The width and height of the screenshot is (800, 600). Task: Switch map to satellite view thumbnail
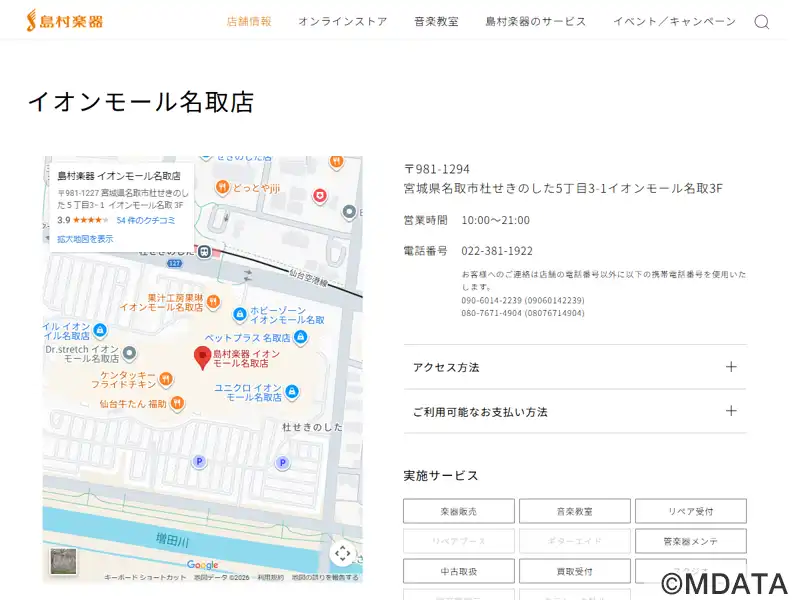click(63, 561)
